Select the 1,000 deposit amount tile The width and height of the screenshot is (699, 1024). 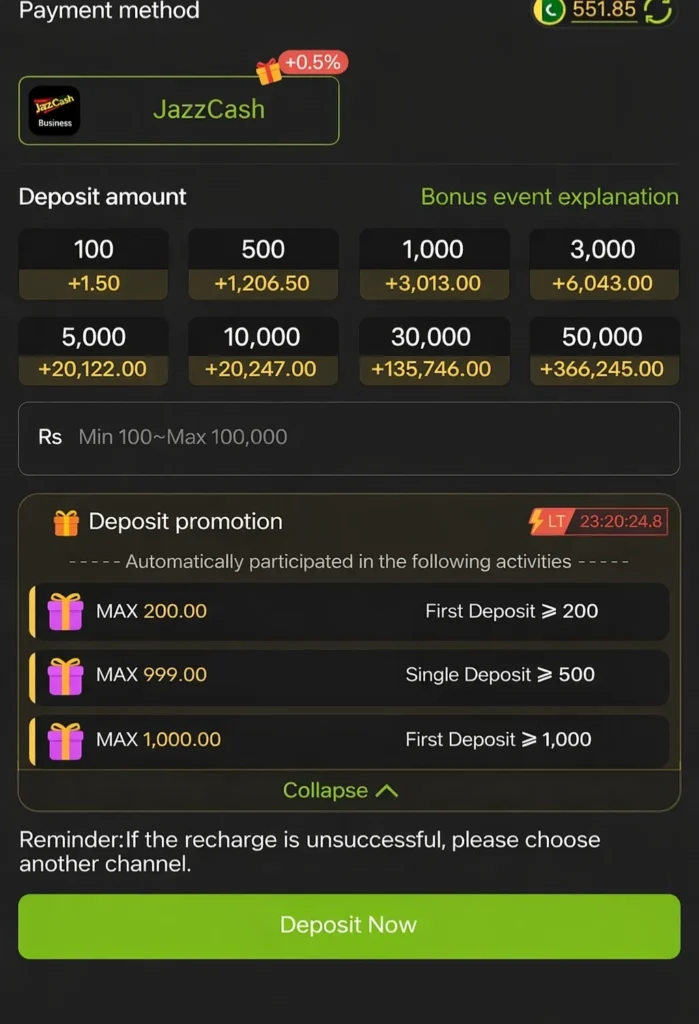click(x=434, y=264)
